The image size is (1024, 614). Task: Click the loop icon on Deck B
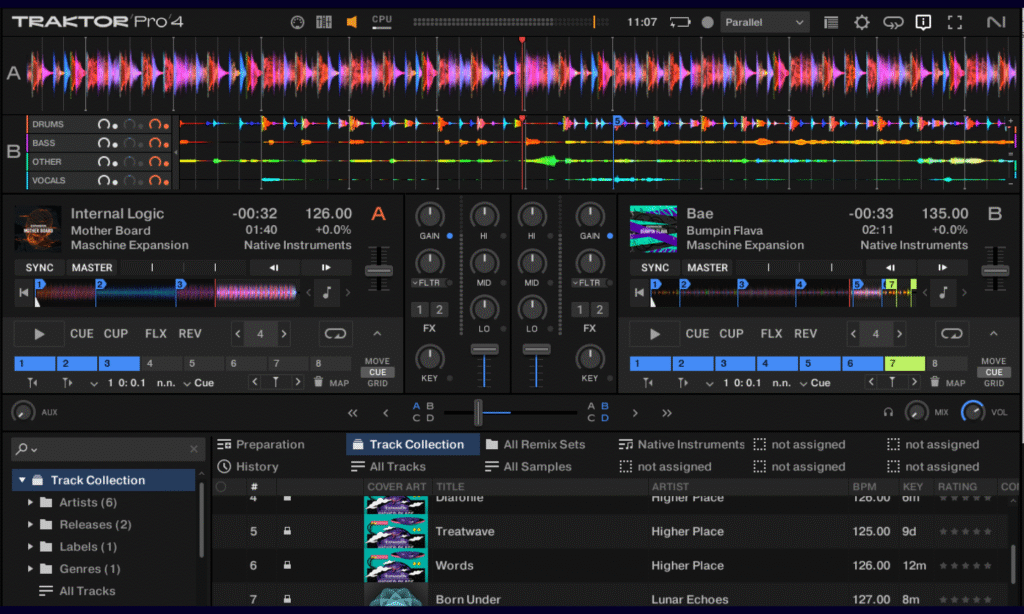pos(952,334)
